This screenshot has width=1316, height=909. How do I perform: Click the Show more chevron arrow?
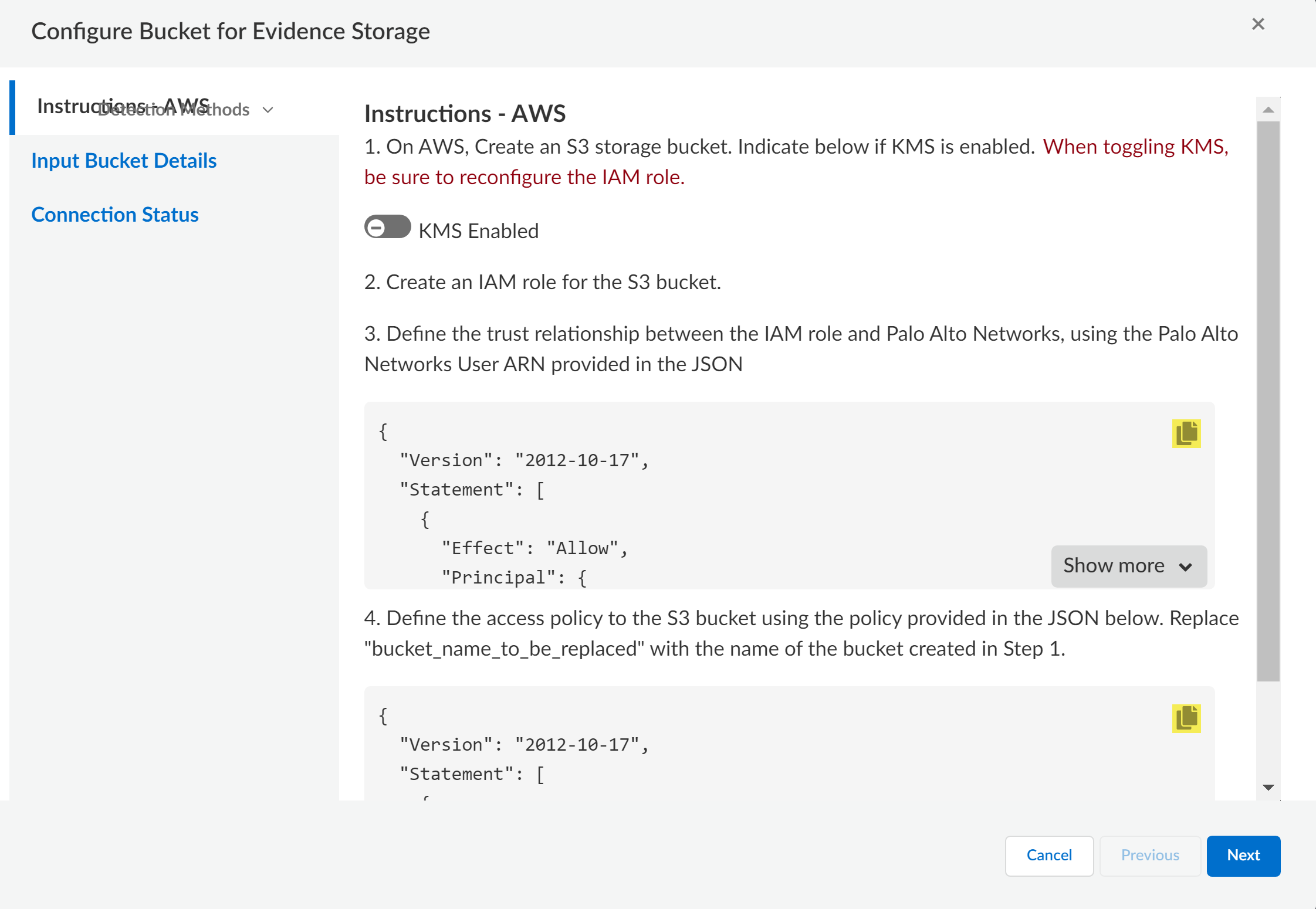point(1185,567)
